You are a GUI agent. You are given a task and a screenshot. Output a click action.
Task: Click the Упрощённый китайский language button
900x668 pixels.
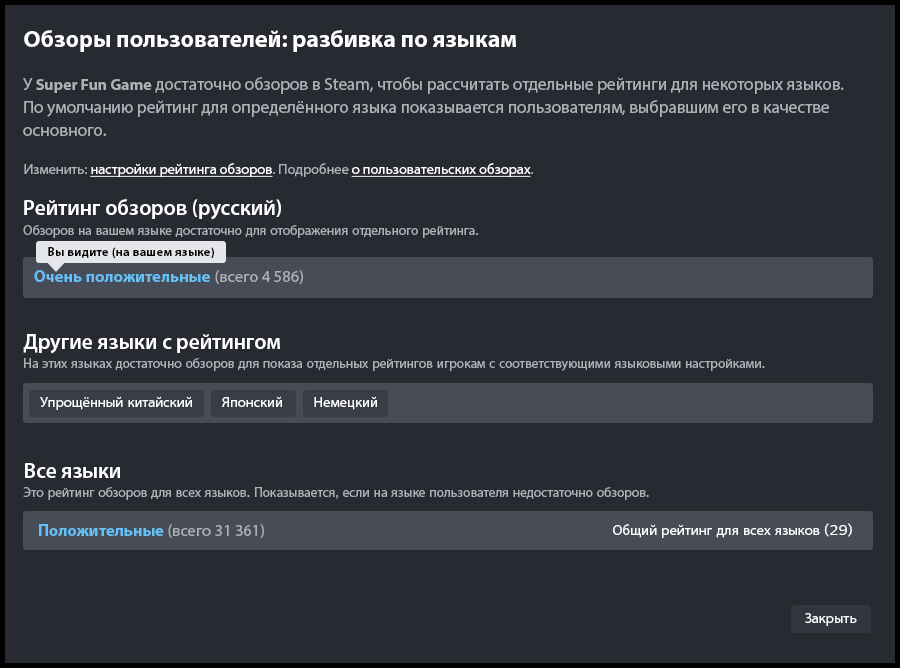point(116,403)
